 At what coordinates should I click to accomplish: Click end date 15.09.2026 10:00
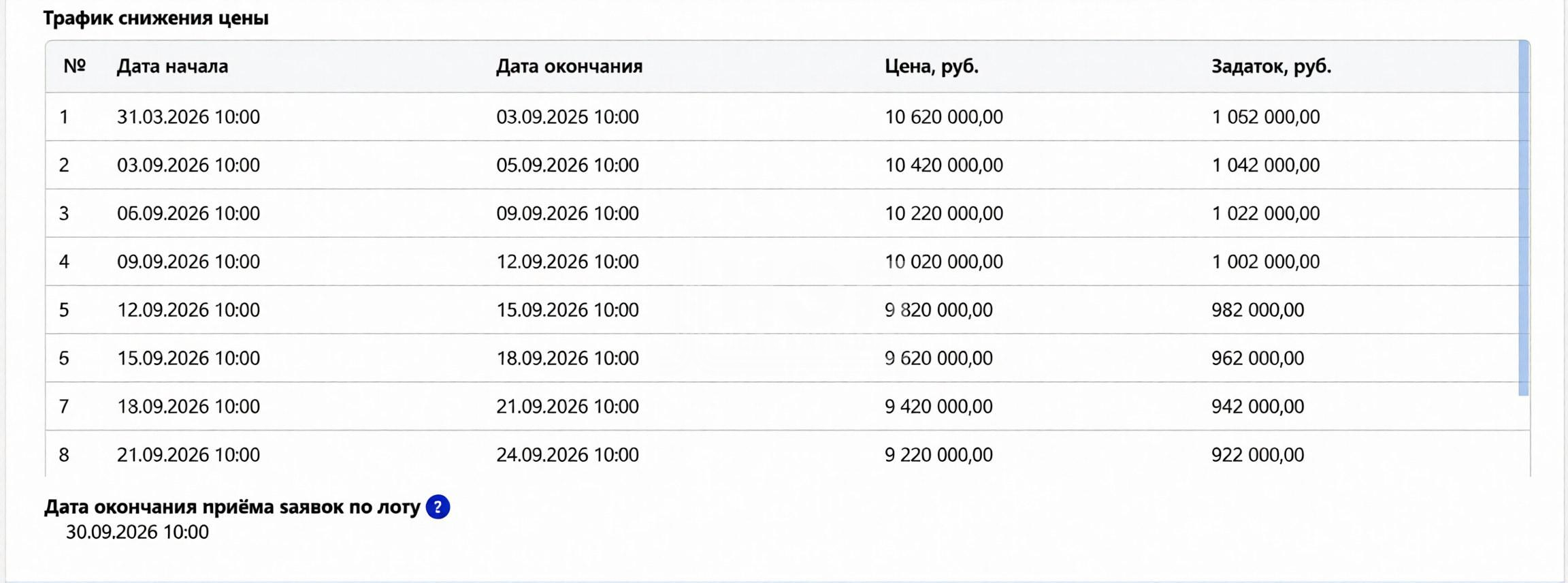[x=568, y=310]
